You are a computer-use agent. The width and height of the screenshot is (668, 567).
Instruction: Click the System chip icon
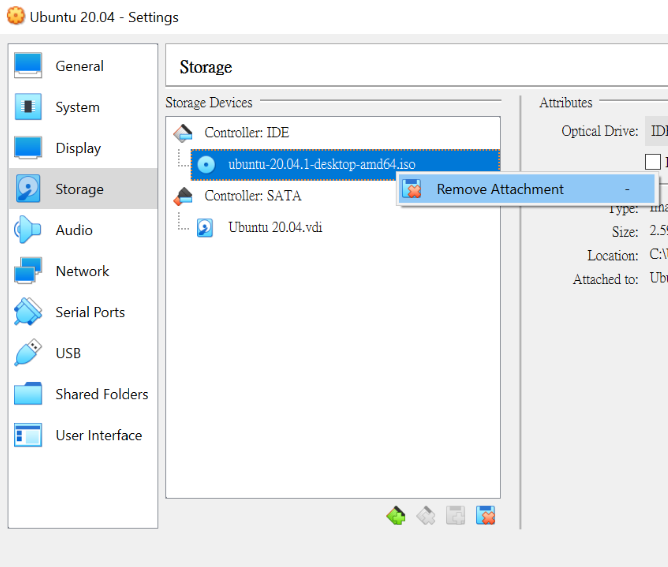point(28,106)
